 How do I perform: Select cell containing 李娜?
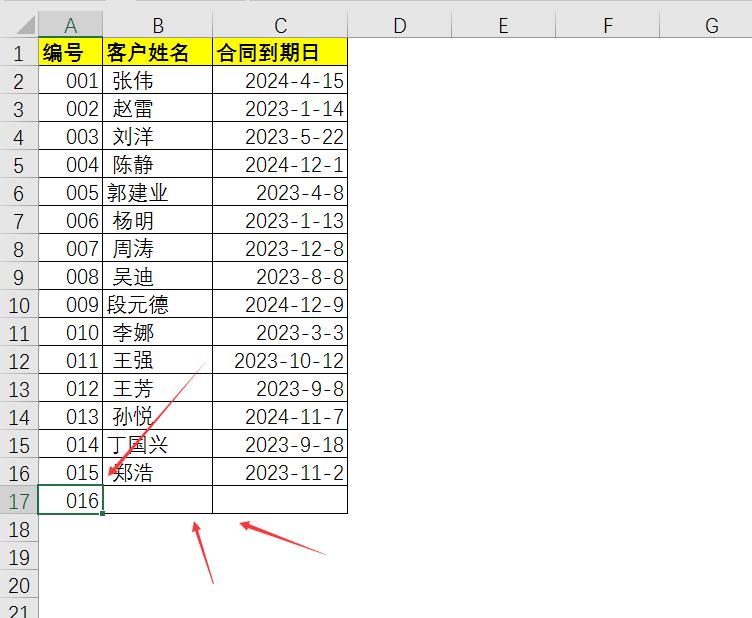pos(158,332)
